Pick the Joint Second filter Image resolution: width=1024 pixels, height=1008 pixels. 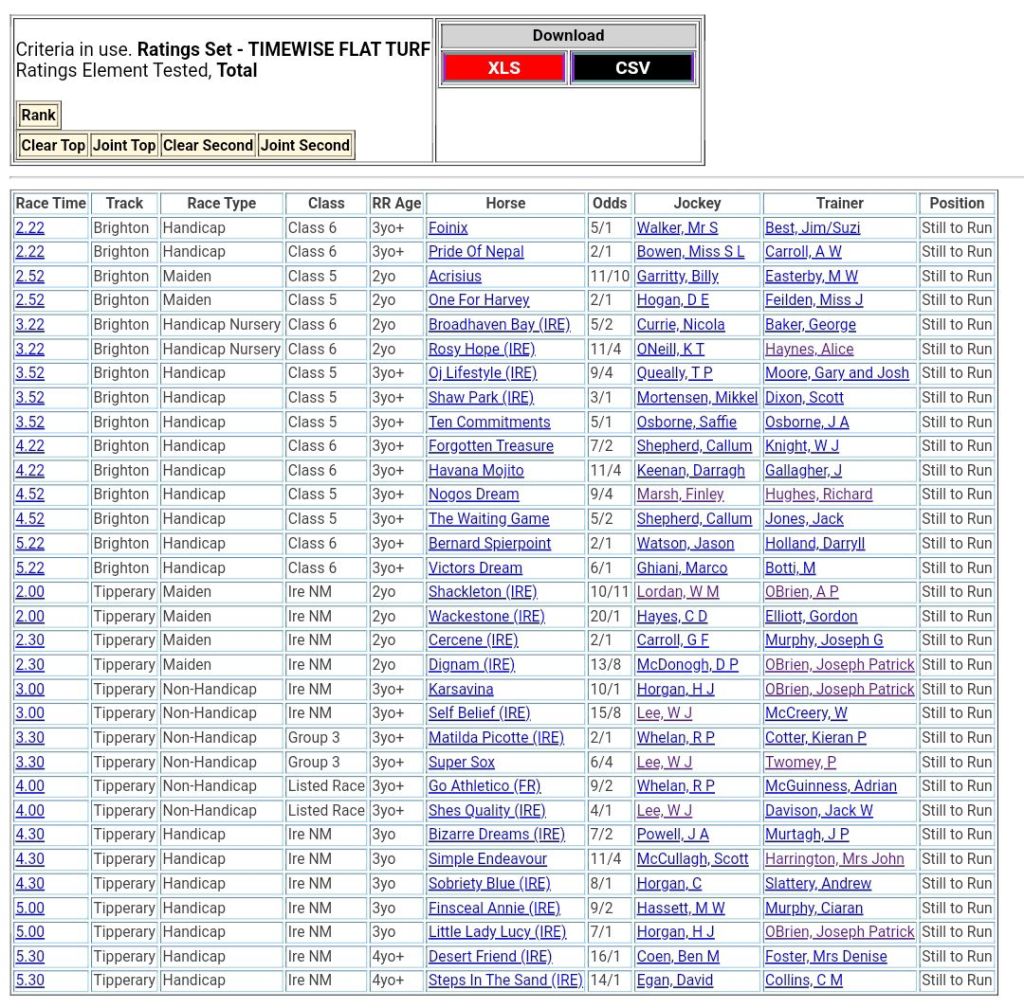pyautogui.click(x=305, y=145)
